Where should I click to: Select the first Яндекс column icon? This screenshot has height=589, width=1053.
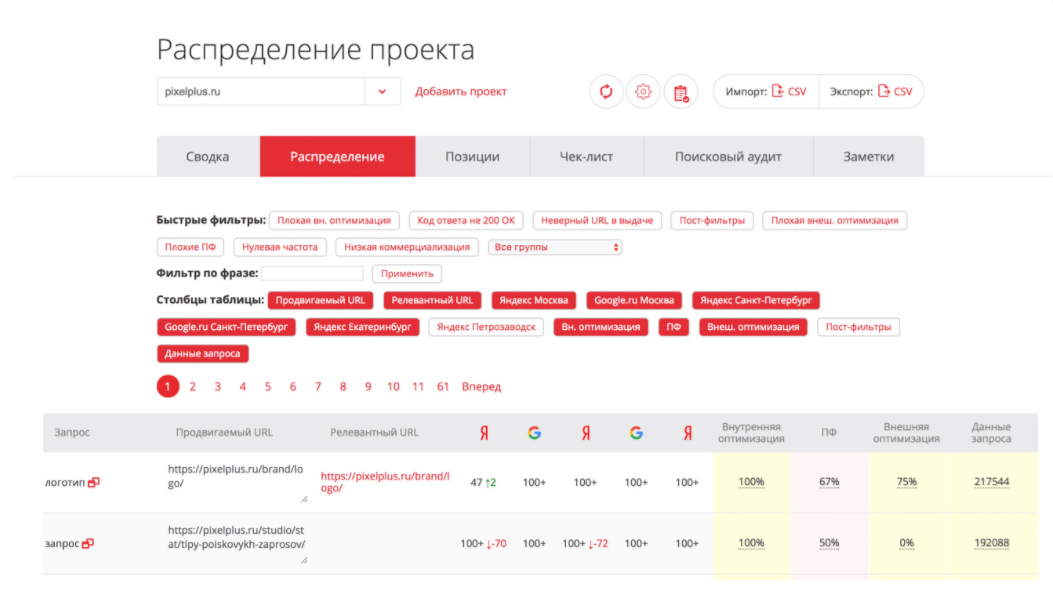pos(485,433)
